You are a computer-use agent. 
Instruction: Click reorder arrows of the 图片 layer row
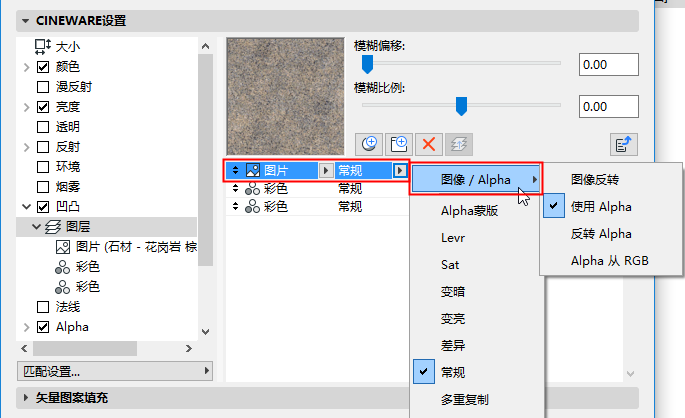[x=235, y=170]
